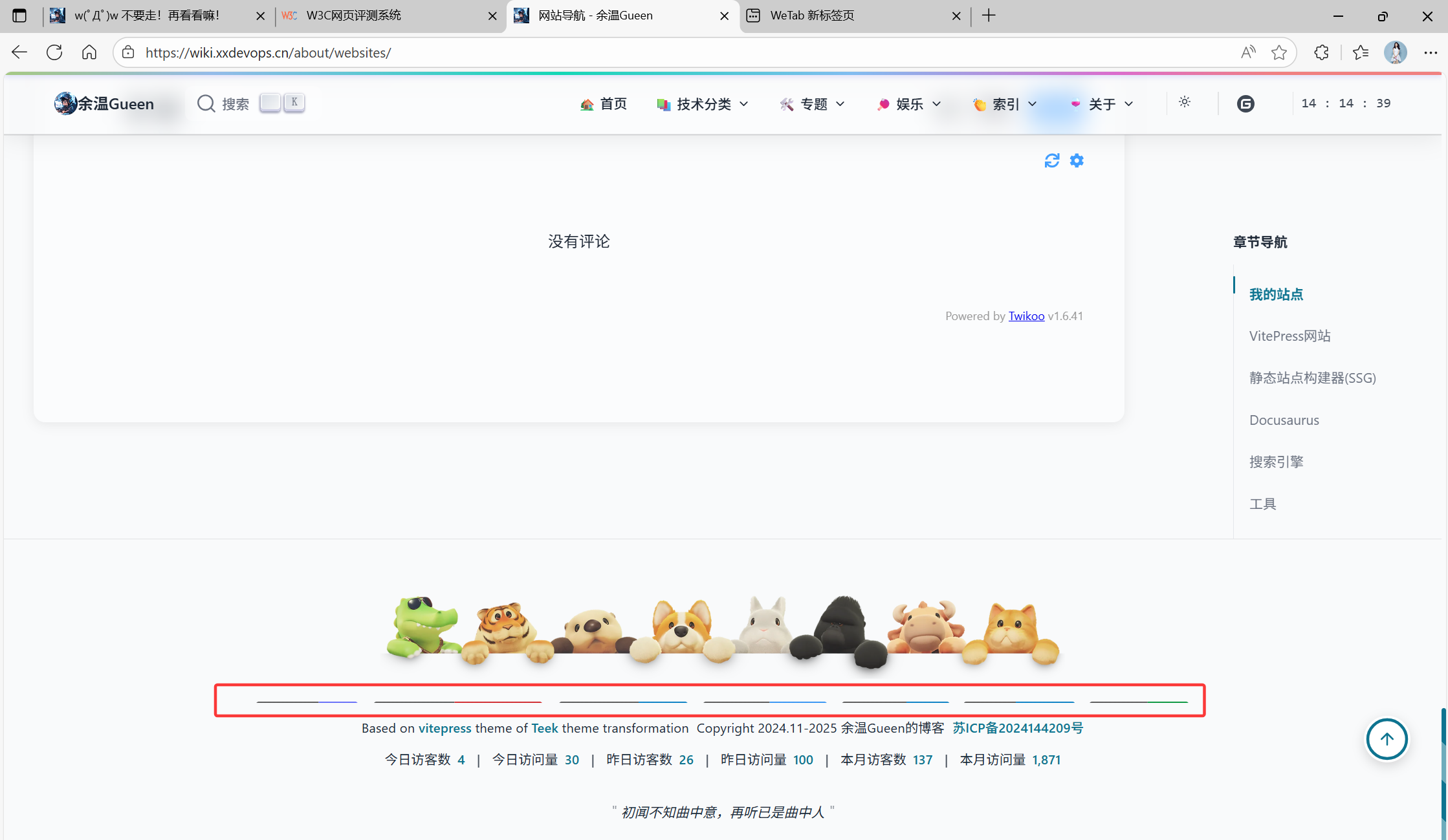Open the browser tab actions menu
The image size is (1448, 840).
[x=19, y=16]
